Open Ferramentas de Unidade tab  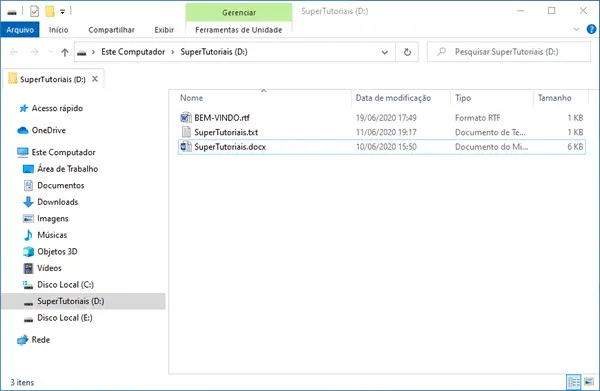[239, 30]
